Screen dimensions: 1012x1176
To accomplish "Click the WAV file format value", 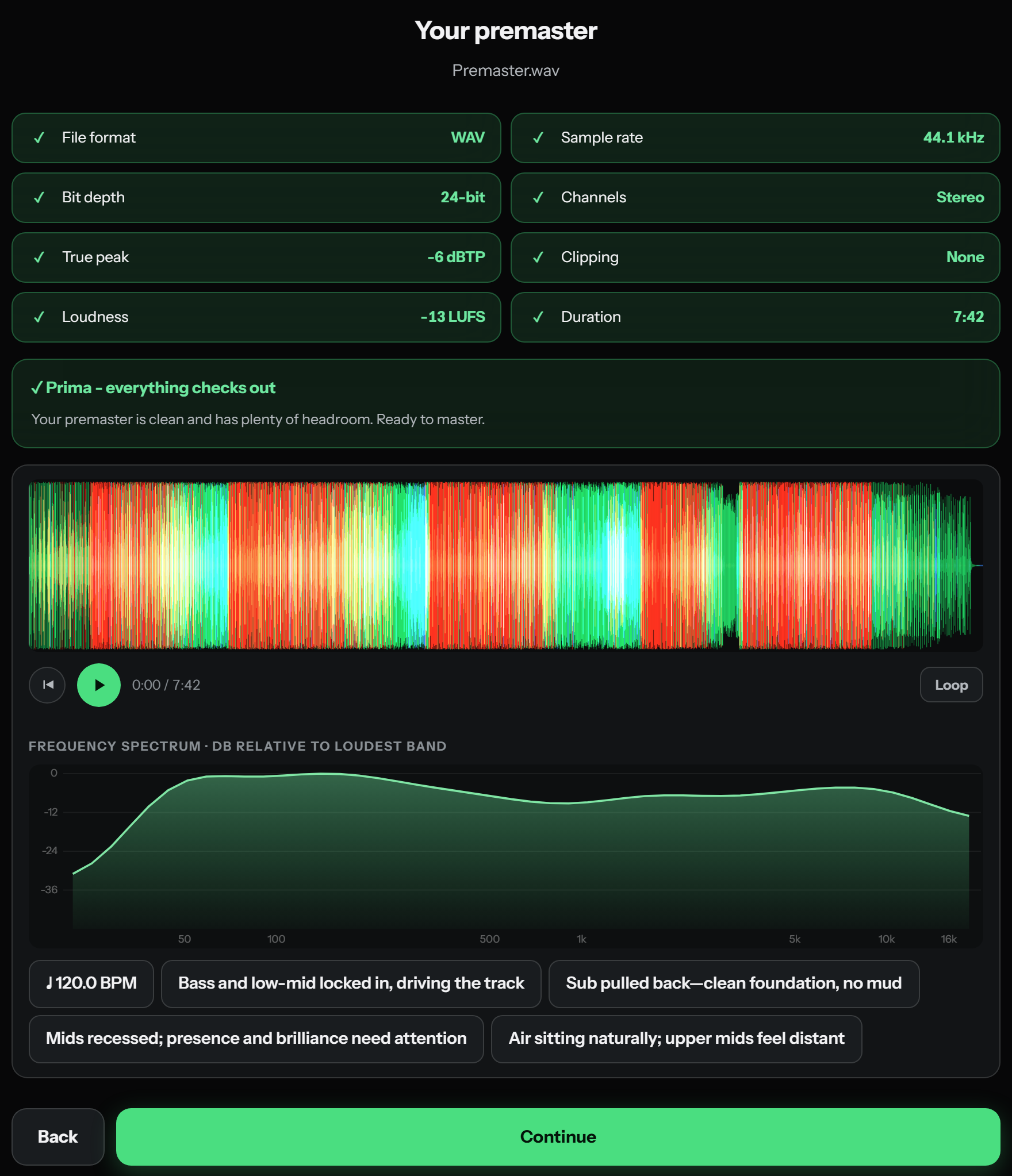I will coord(467,137).
